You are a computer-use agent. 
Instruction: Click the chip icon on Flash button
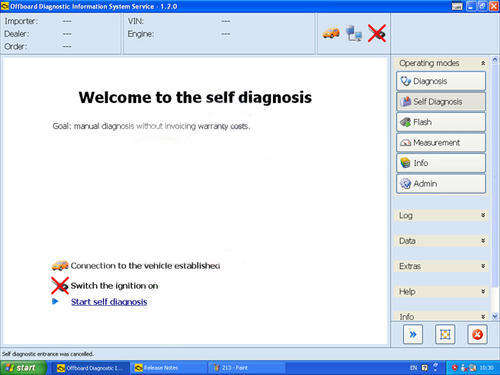[405, 122]
